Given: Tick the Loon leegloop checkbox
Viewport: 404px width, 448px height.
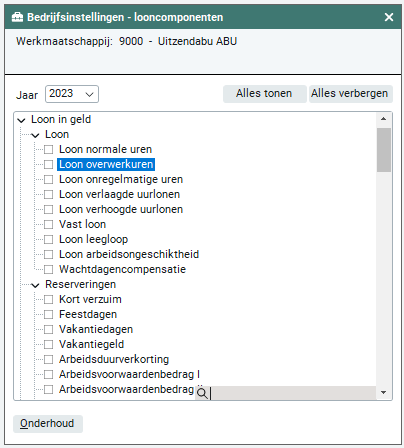Looking at the screenshot, I should 49,239.
